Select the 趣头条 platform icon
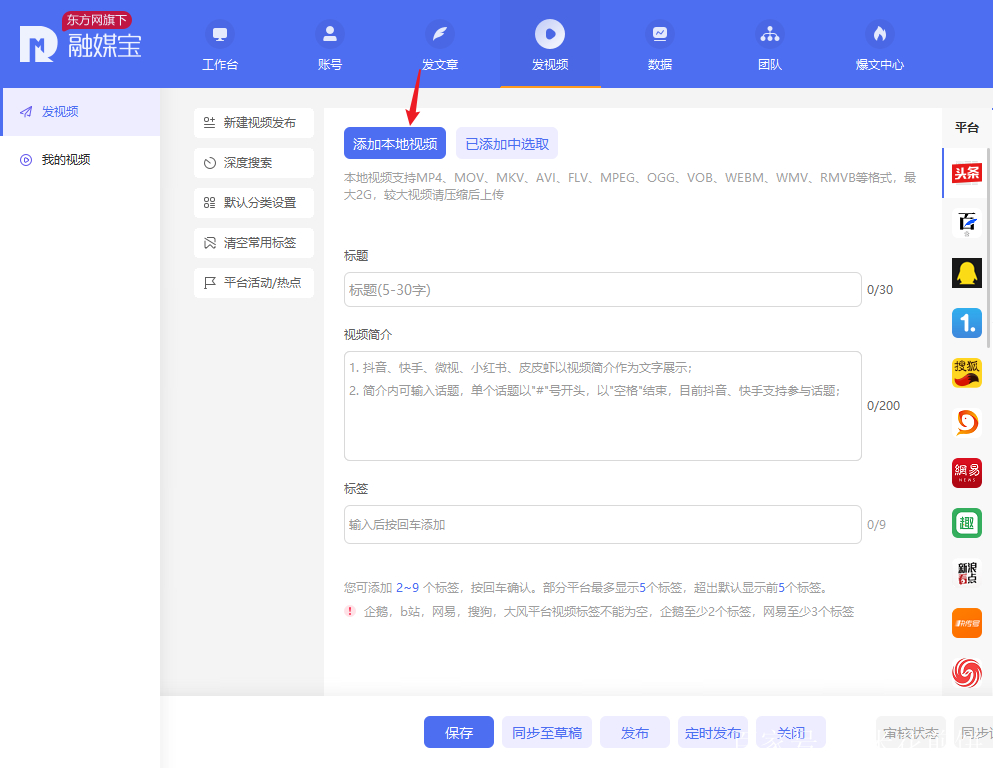 click(966, 523)
